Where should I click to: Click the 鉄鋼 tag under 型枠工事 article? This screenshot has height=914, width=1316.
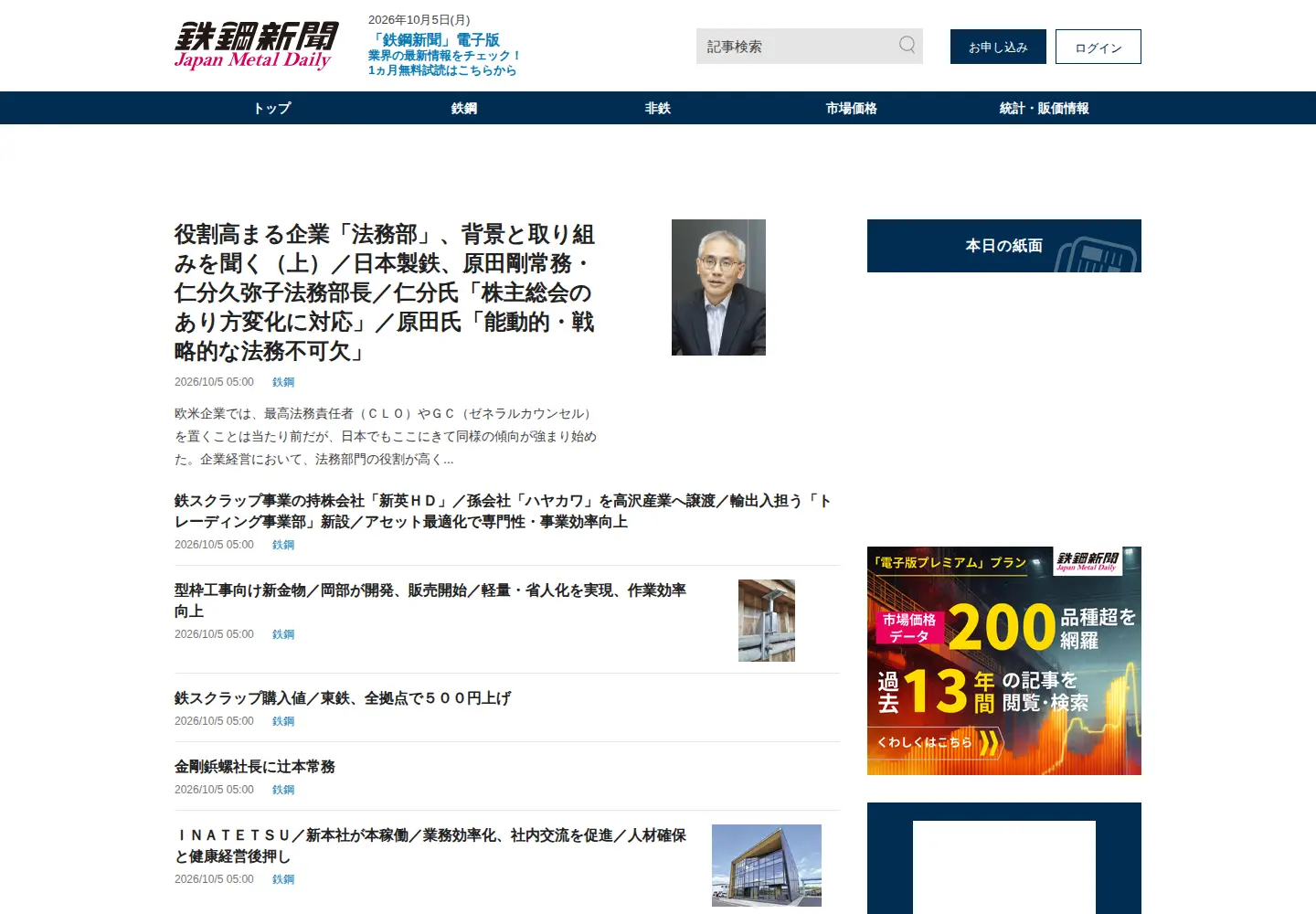pyautogui.click(x=283, y=634)
